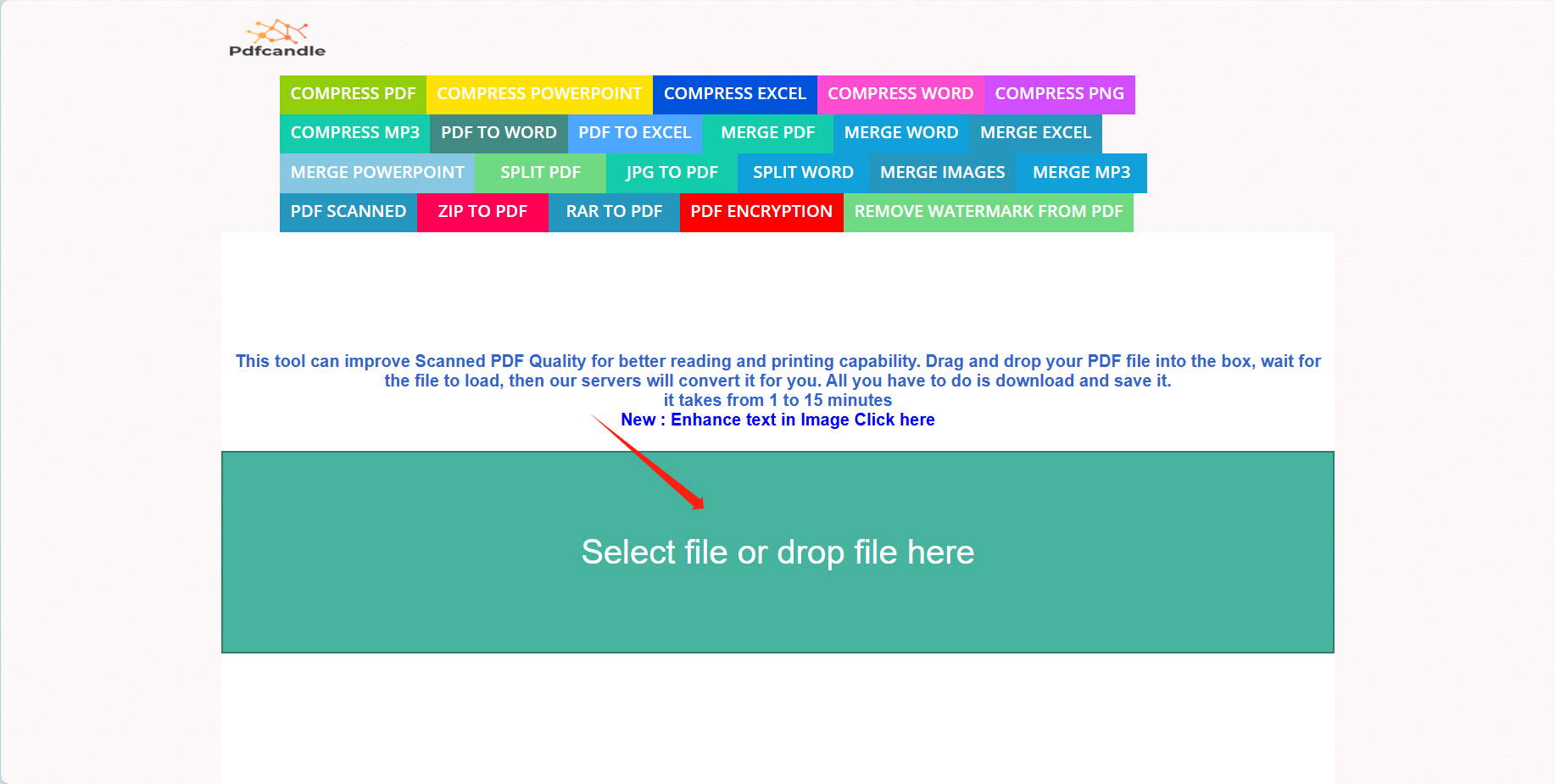Open the SPLIT WORD tool
Viewport: 1555px width, 784px height.
pyautogui.click(x=803, y=172)
